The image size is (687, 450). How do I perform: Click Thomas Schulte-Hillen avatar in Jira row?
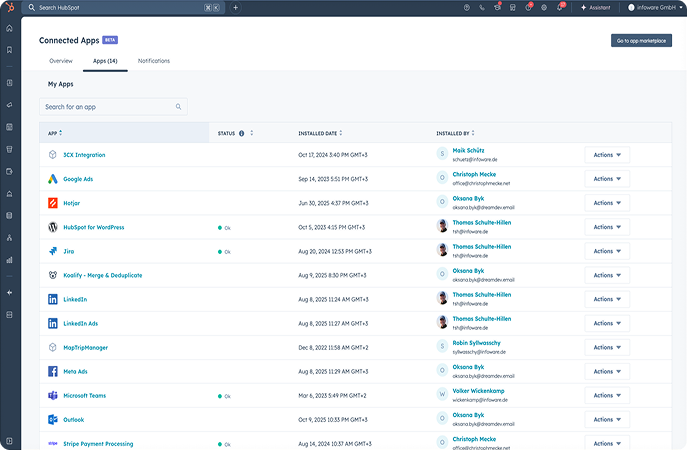pos(442,250)
